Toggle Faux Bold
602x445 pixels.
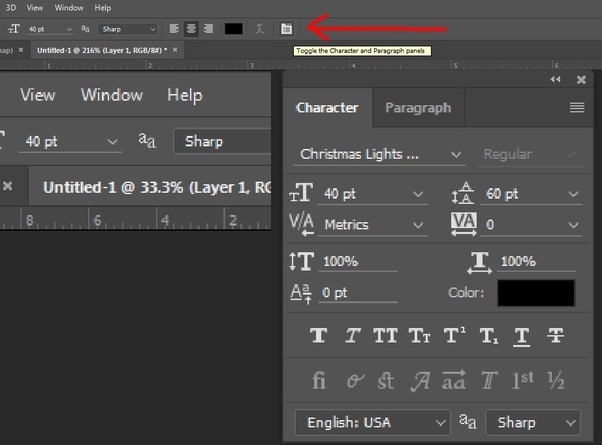[319, 336]
